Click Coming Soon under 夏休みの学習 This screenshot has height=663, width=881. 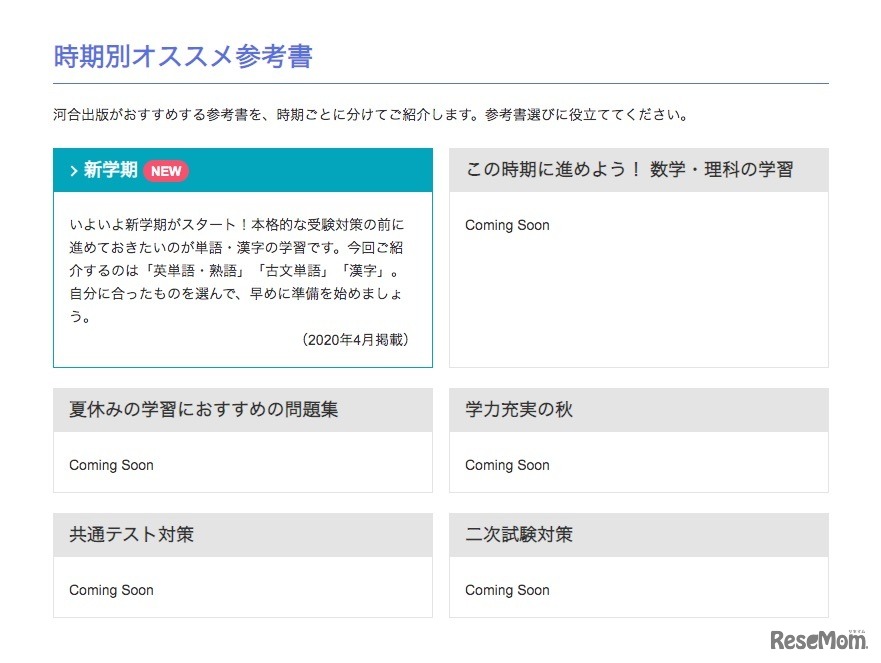[110, 465]
